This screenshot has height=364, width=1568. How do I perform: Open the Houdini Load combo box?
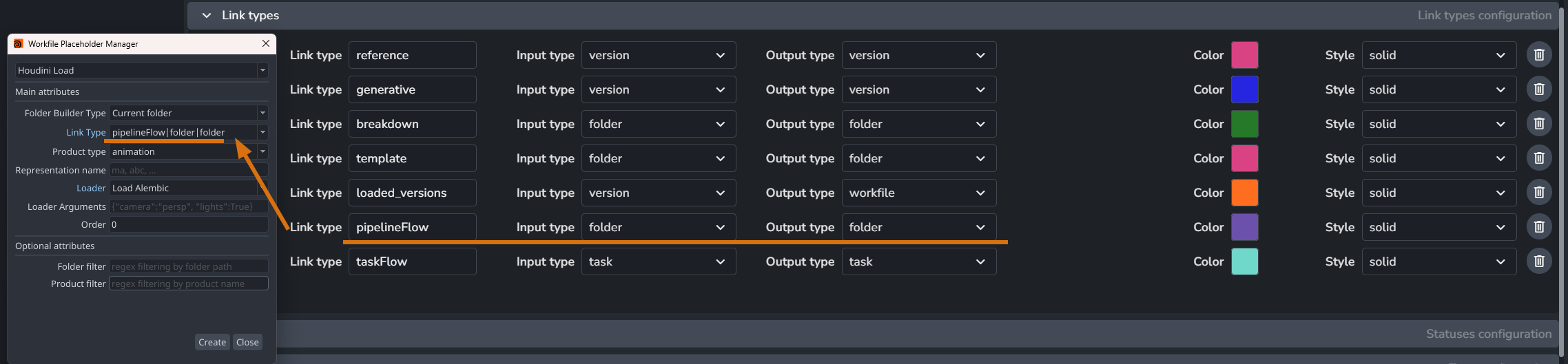click(141, 70)
